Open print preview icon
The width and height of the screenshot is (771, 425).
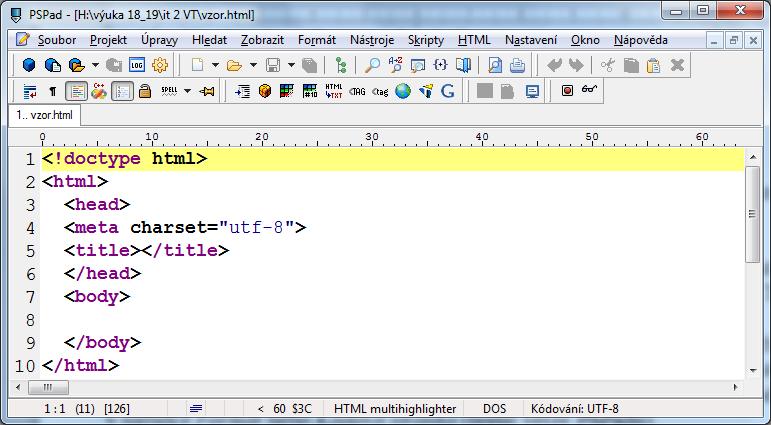pyautogui.click(x=495, y=65)
